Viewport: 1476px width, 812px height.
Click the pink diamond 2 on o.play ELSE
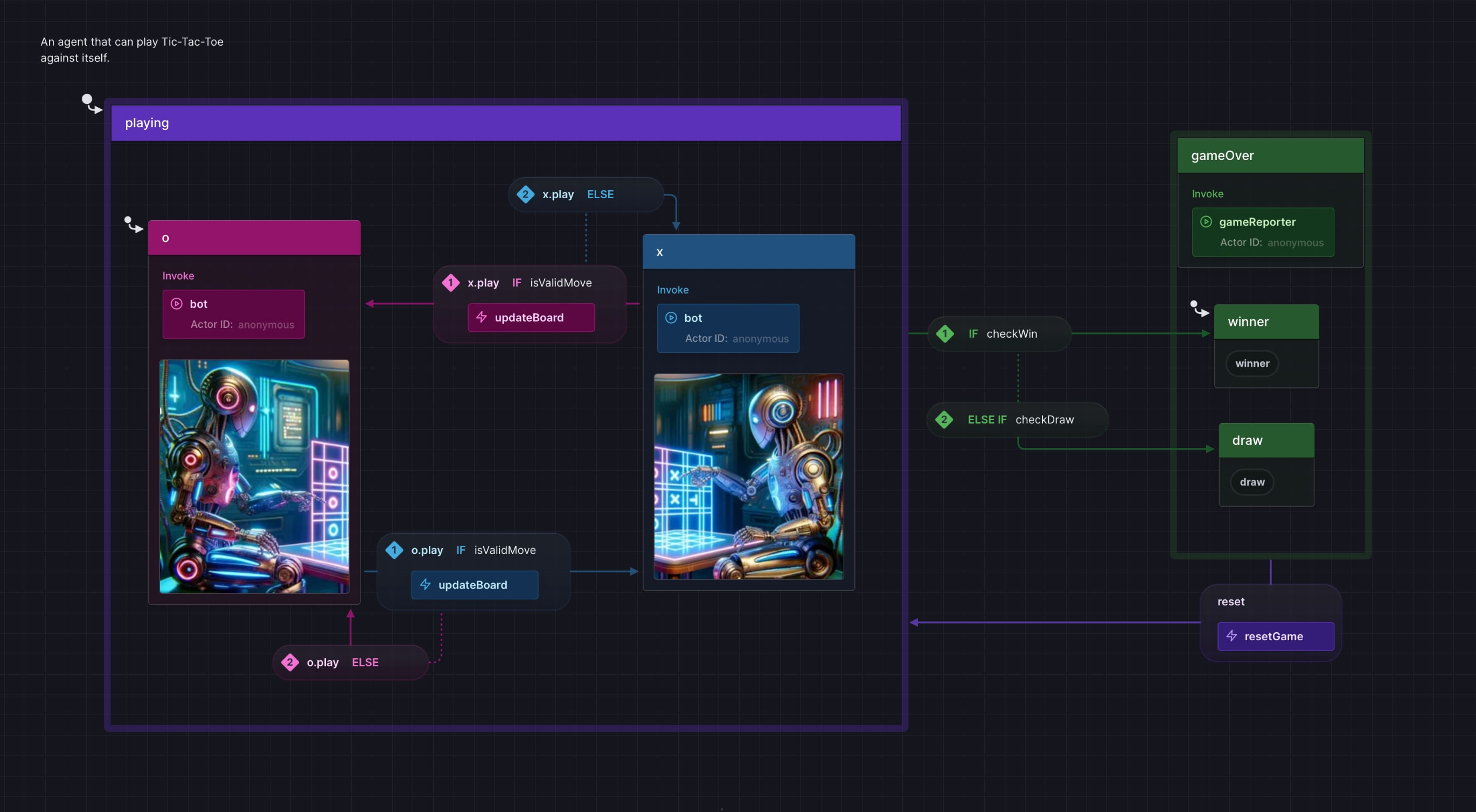(290, 662)
